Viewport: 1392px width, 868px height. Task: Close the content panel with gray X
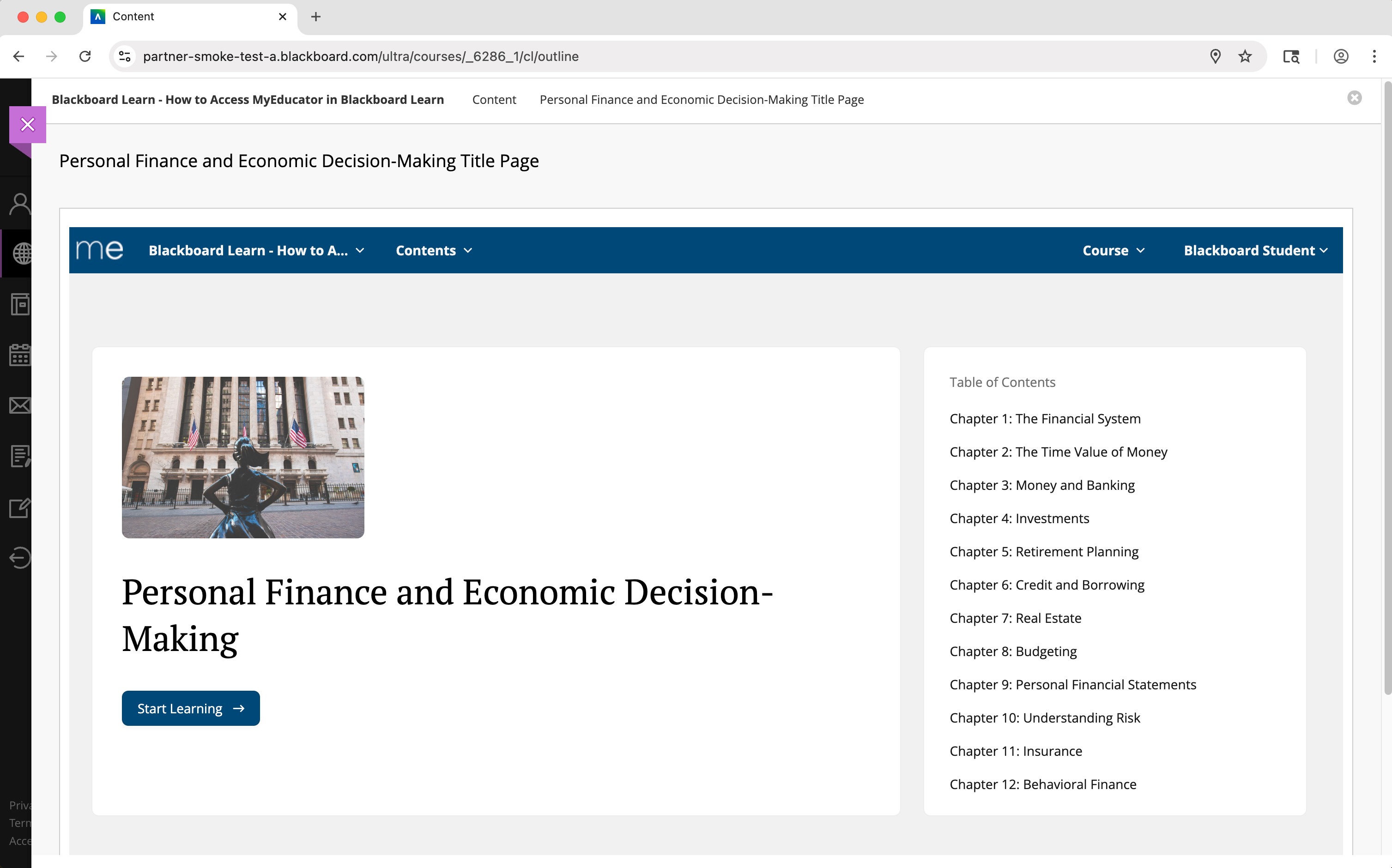[x=1354, y=98]
